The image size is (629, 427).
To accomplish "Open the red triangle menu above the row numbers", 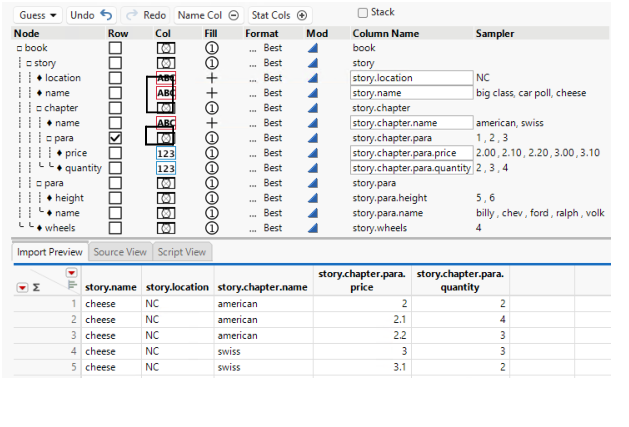I will point(71,273).
